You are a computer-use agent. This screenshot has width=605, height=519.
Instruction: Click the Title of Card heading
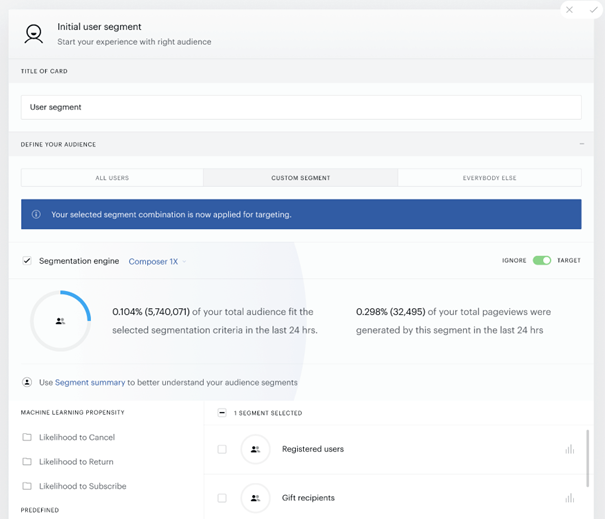[44, 71]
